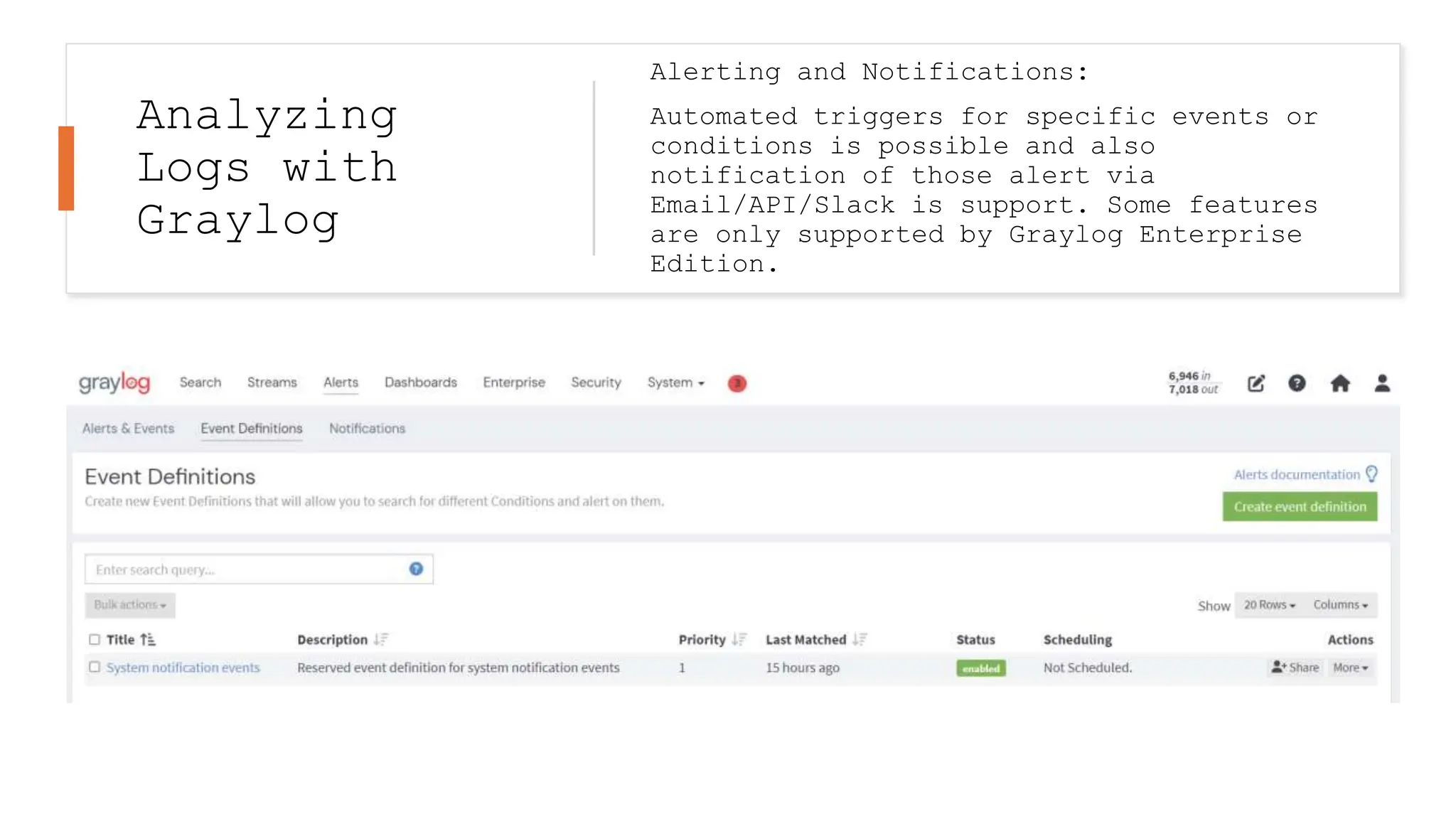1456x819 pixels.
Task: Open the user profile icon
Action: (1382, 383)
